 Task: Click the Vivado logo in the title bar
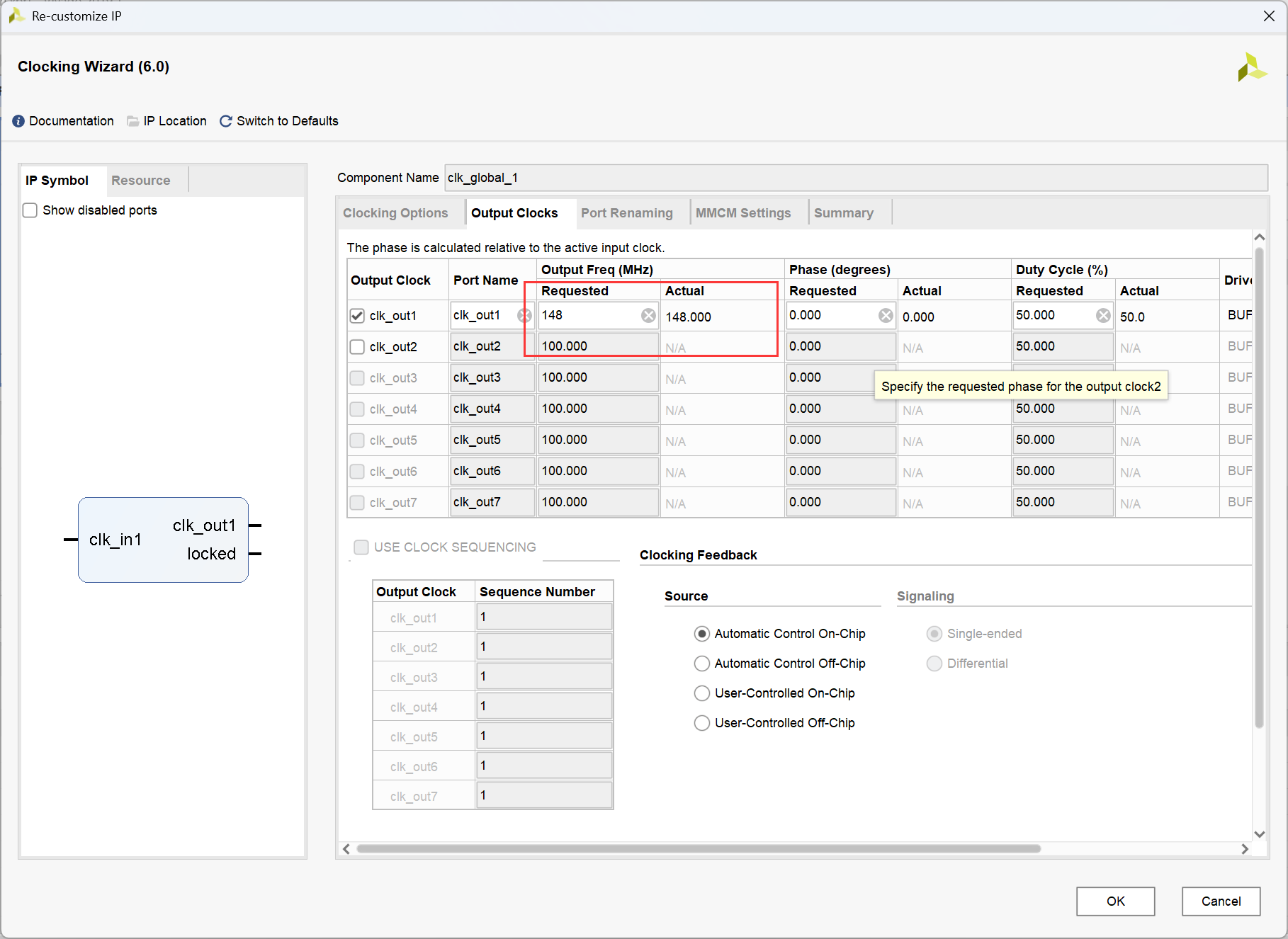pos(16,16)
